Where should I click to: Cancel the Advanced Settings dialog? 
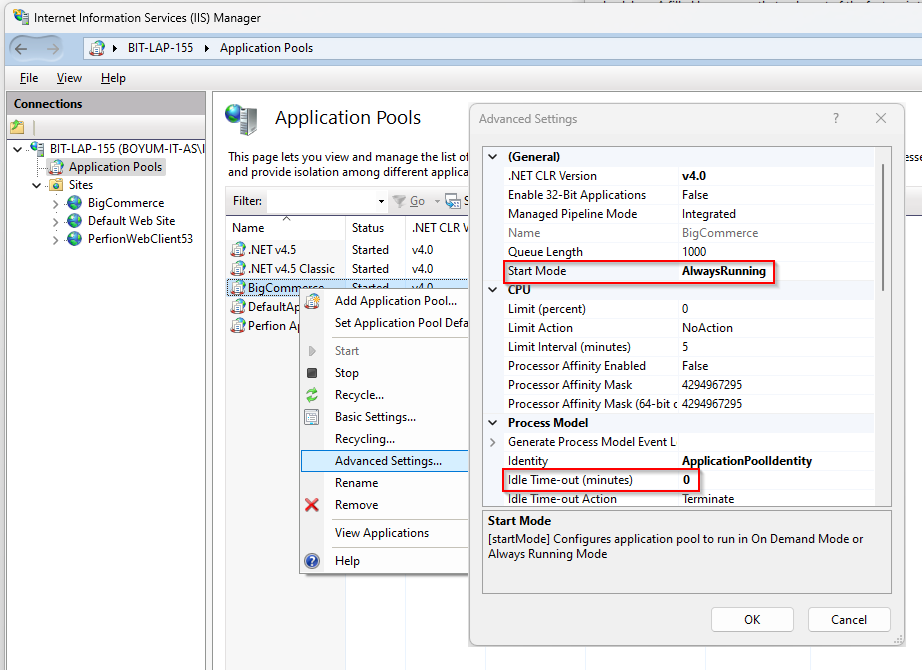tap(848, 619)
